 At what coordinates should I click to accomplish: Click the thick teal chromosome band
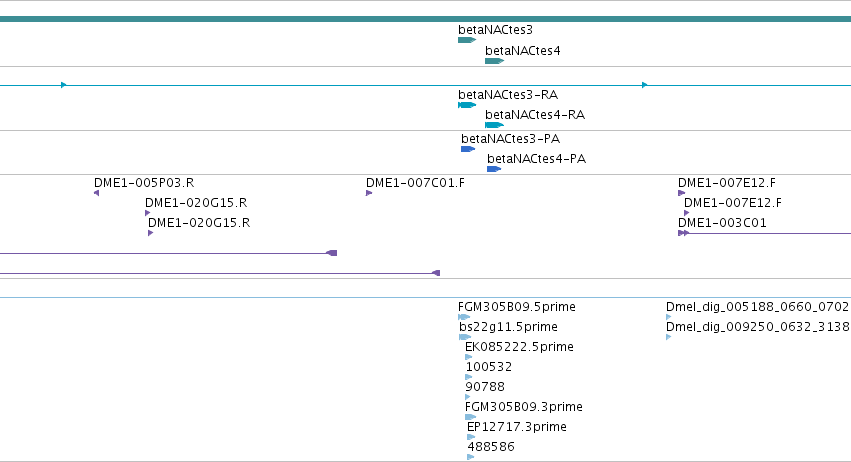pos(426,19)
